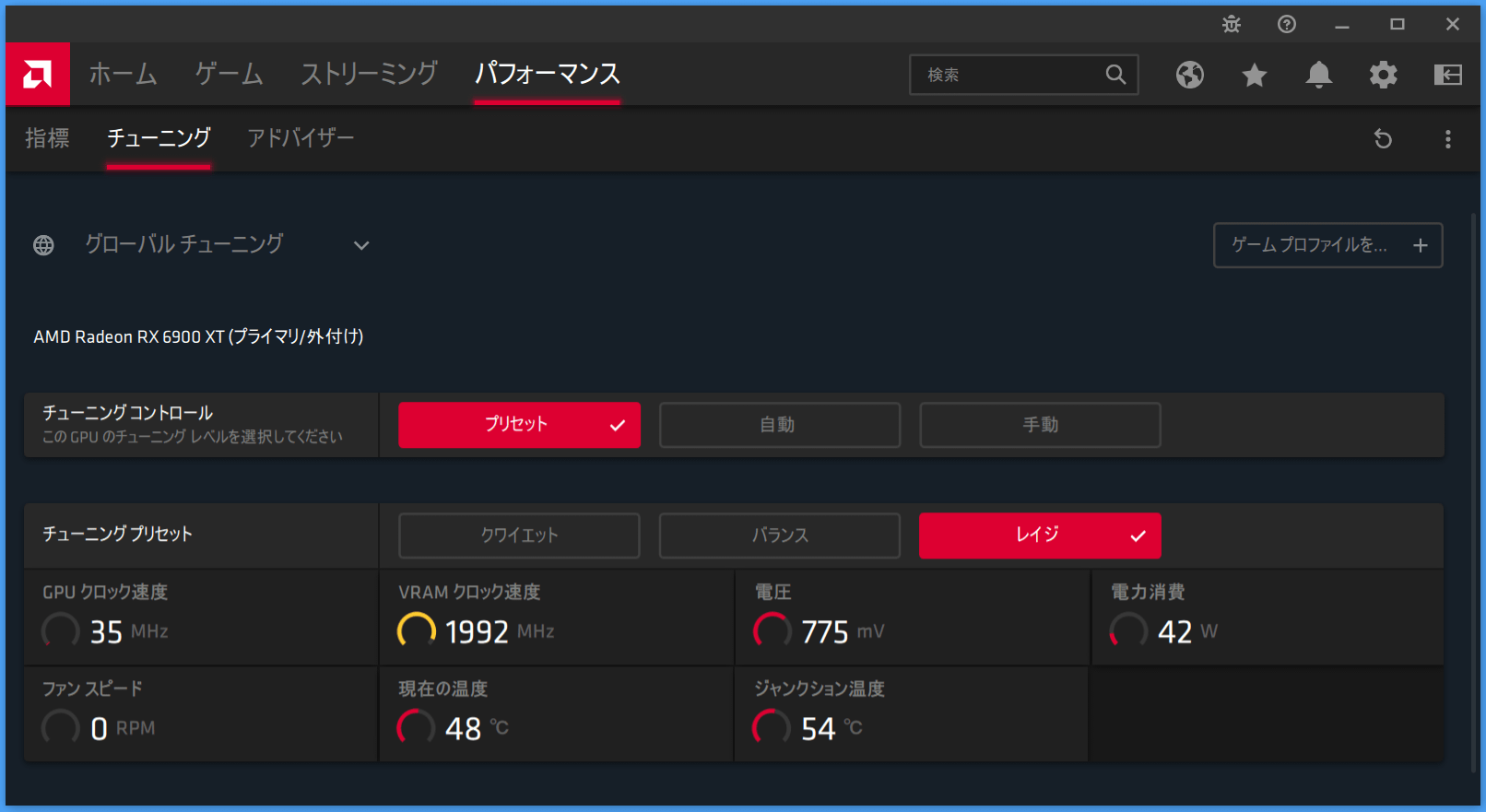Open the ストリーミング tab
Screen dimensions: 1486x812
coord(369,74)
